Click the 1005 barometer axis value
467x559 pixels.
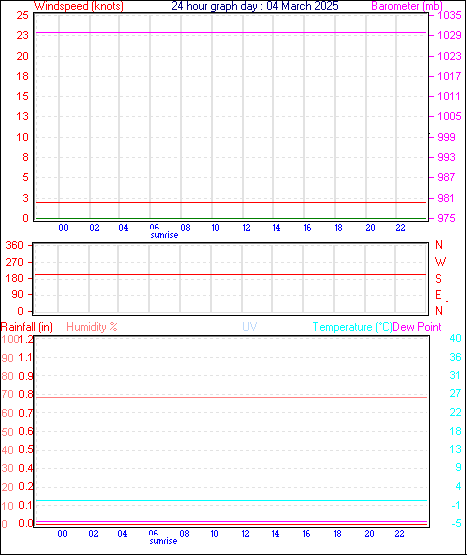[449, 116]
